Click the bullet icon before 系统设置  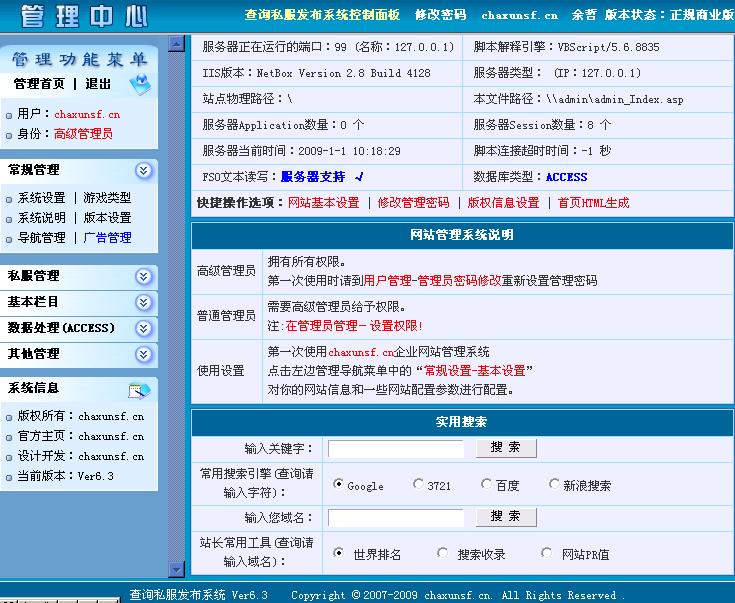tap(10, 199)
